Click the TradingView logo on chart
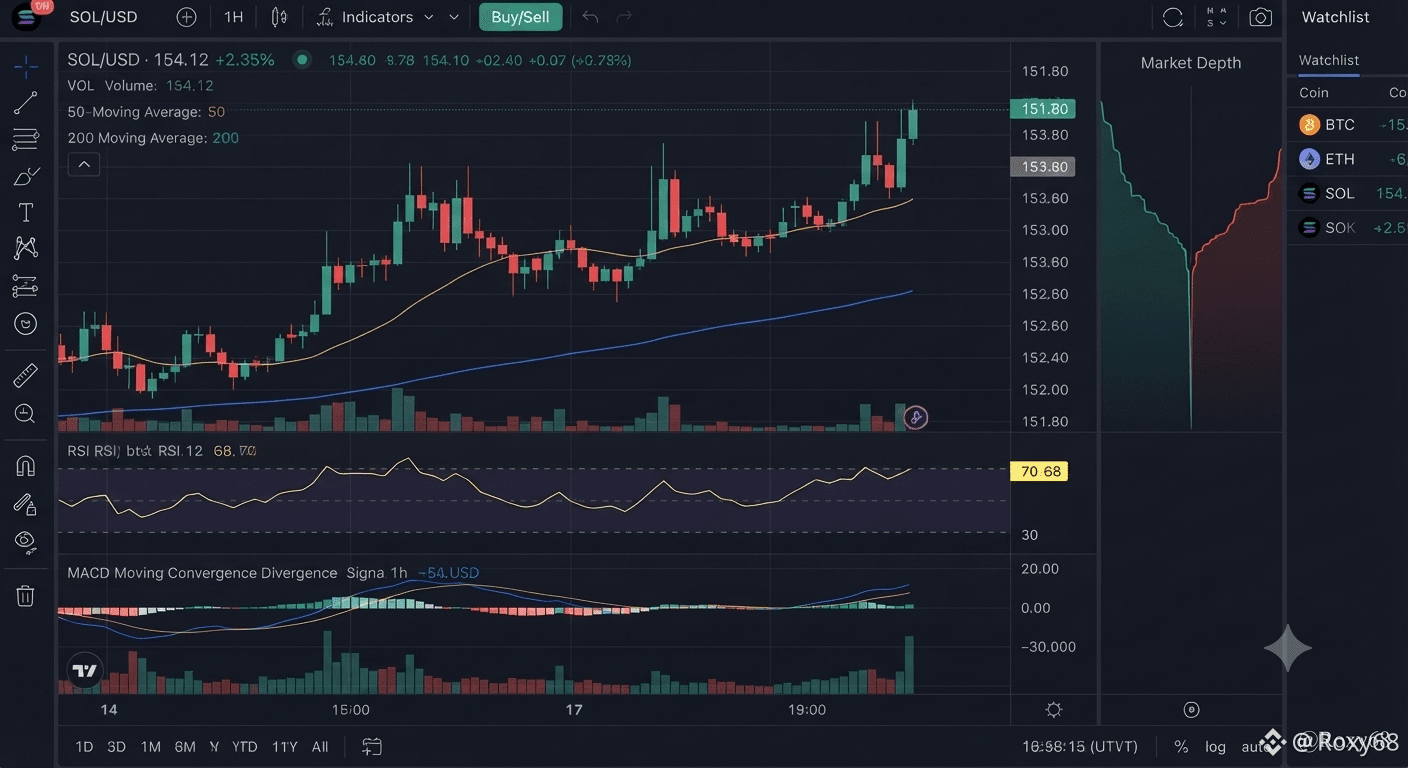The width and height of the screenshot is (1408, 768). [x=85, y=671]
